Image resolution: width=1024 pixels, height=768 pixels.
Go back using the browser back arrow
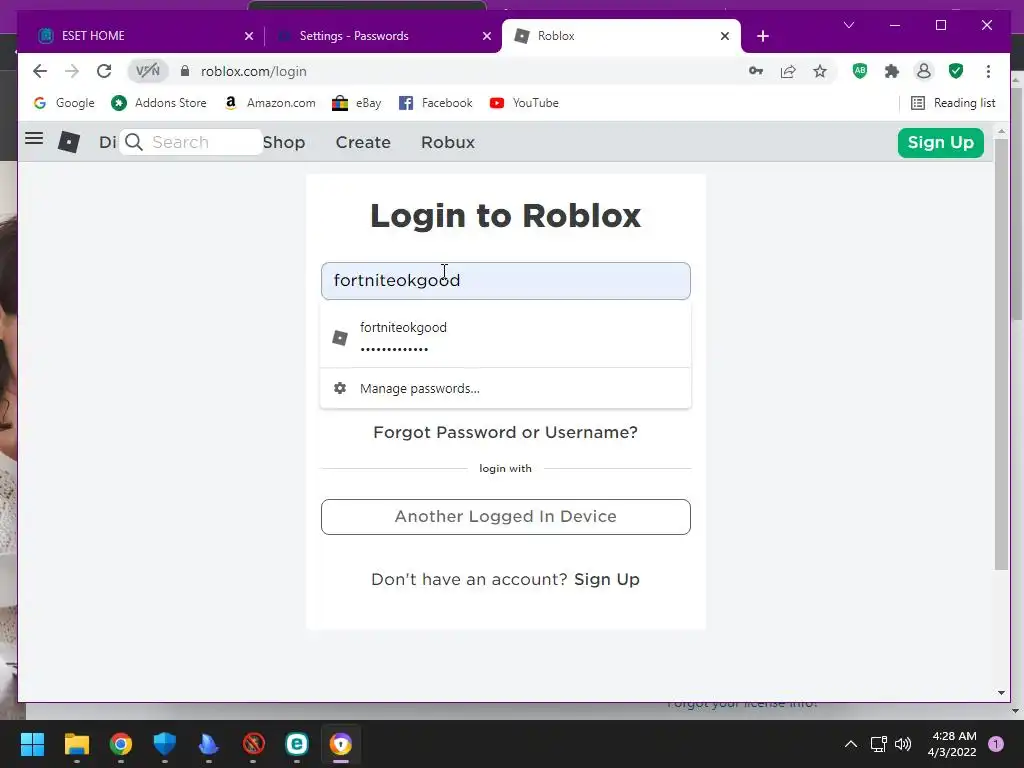[x=40, y=71]
